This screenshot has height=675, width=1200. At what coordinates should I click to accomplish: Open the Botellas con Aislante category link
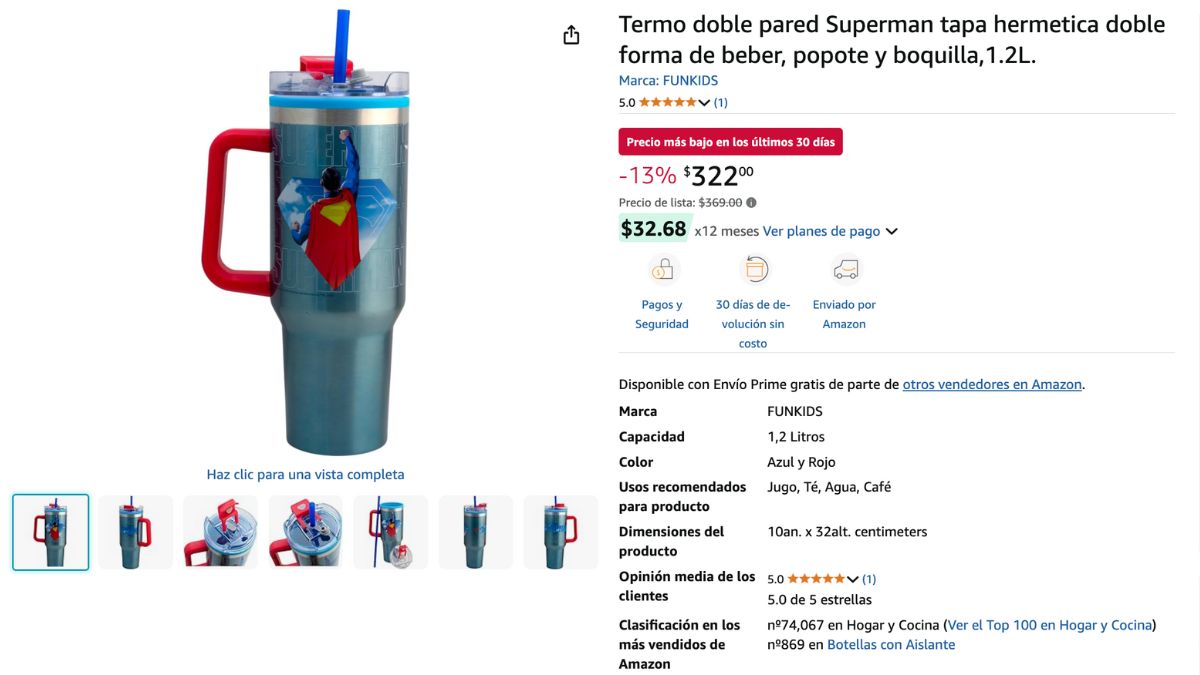coord(891,645)
